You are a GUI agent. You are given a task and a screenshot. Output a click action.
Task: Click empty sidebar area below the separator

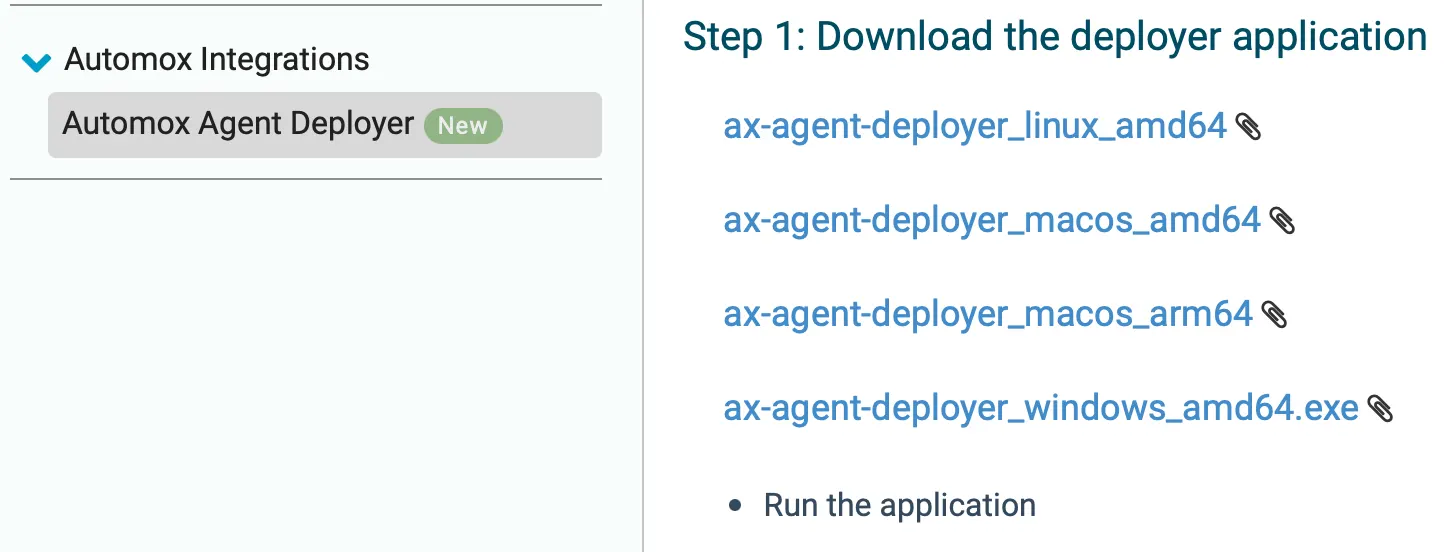(x=306, y=360)
